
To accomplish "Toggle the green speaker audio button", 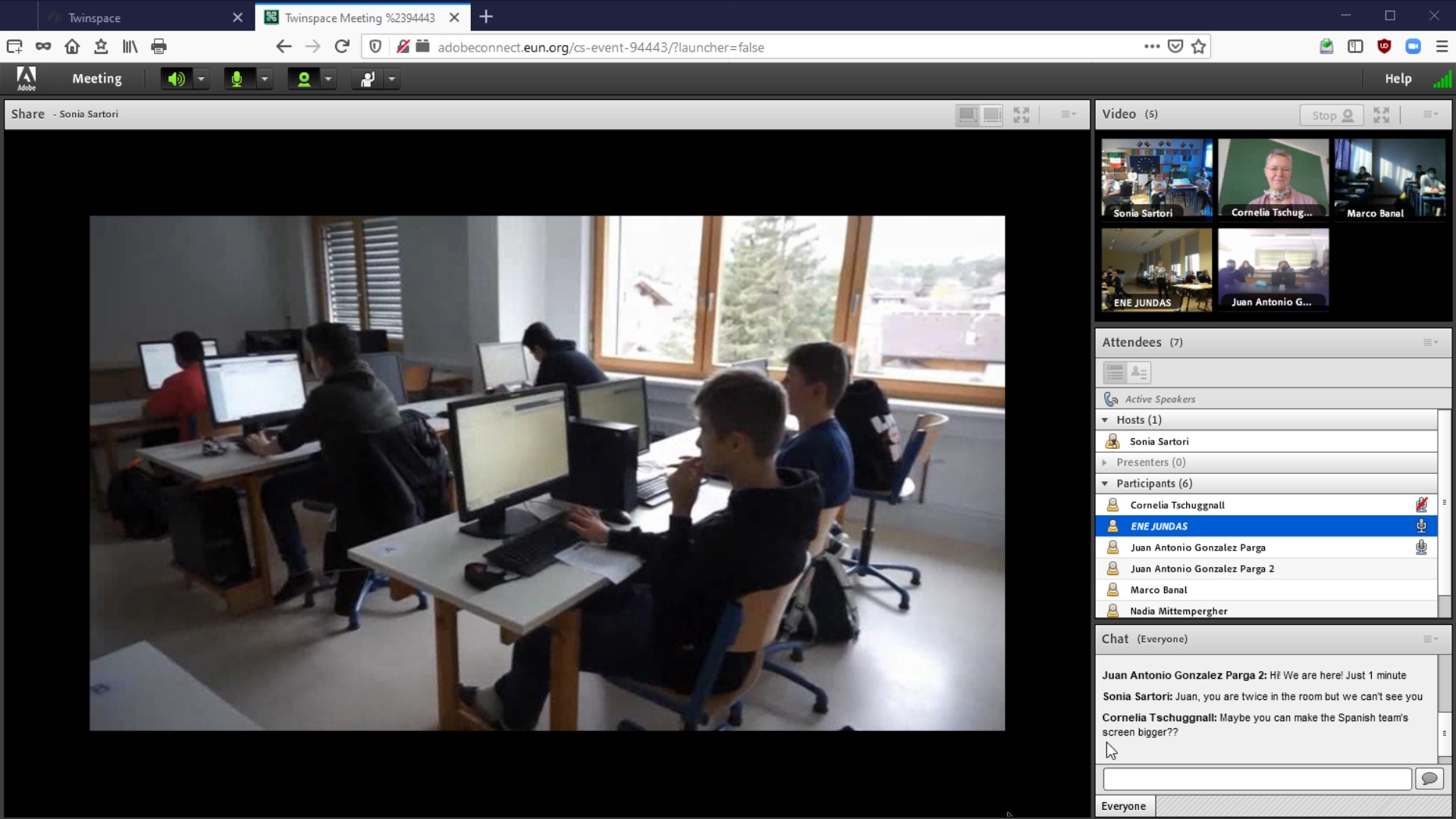I will pos(177,79).
